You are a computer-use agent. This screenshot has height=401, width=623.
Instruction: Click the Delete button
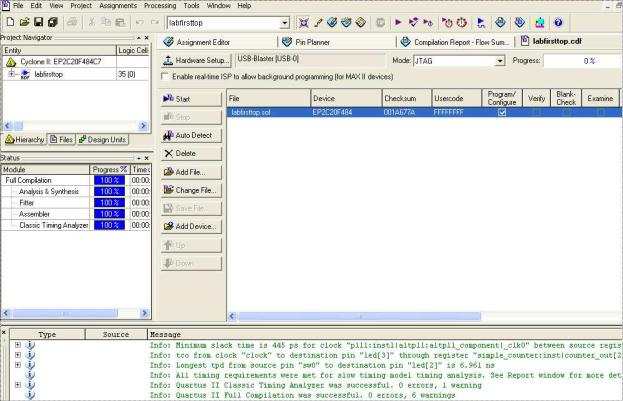click(x=191, y=153)
